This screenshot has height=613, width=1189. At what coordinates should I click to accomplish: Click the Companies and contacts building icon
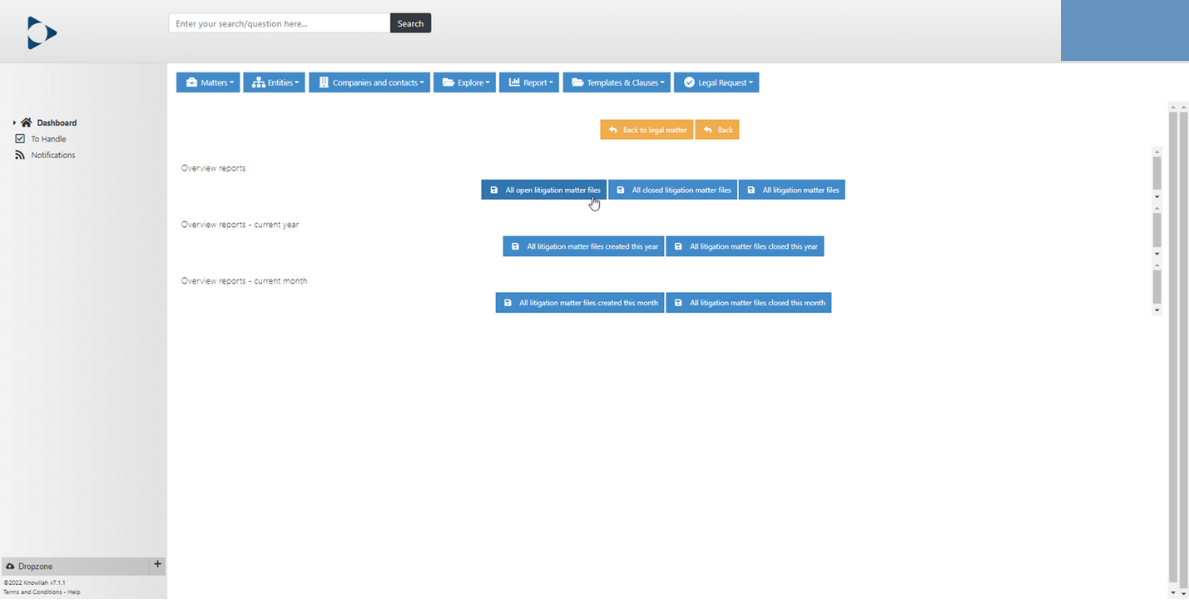tap(326, 82)
